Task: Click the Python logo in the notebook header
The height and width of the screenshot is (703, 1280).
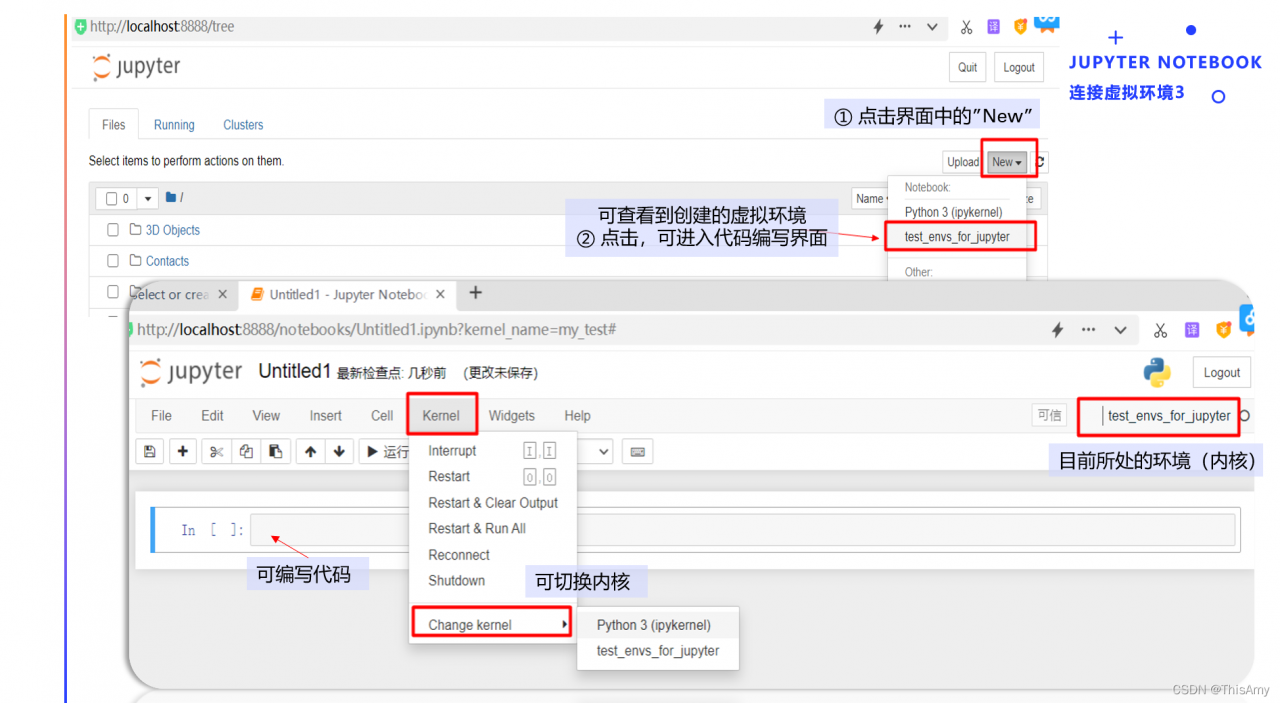Action: 1157,373
